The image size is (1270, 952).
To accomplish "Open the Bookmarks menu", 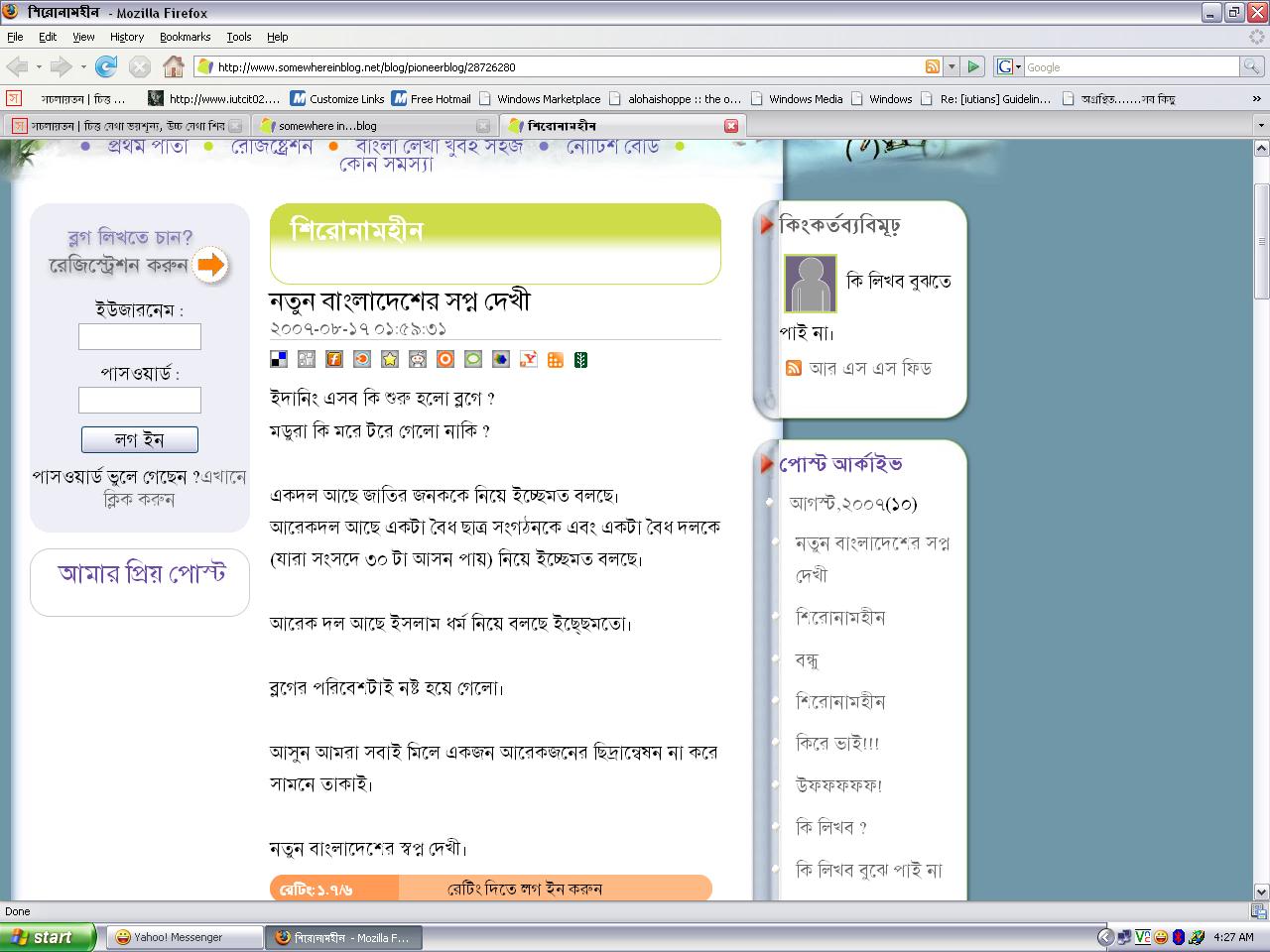I will (x=185, y=37).
